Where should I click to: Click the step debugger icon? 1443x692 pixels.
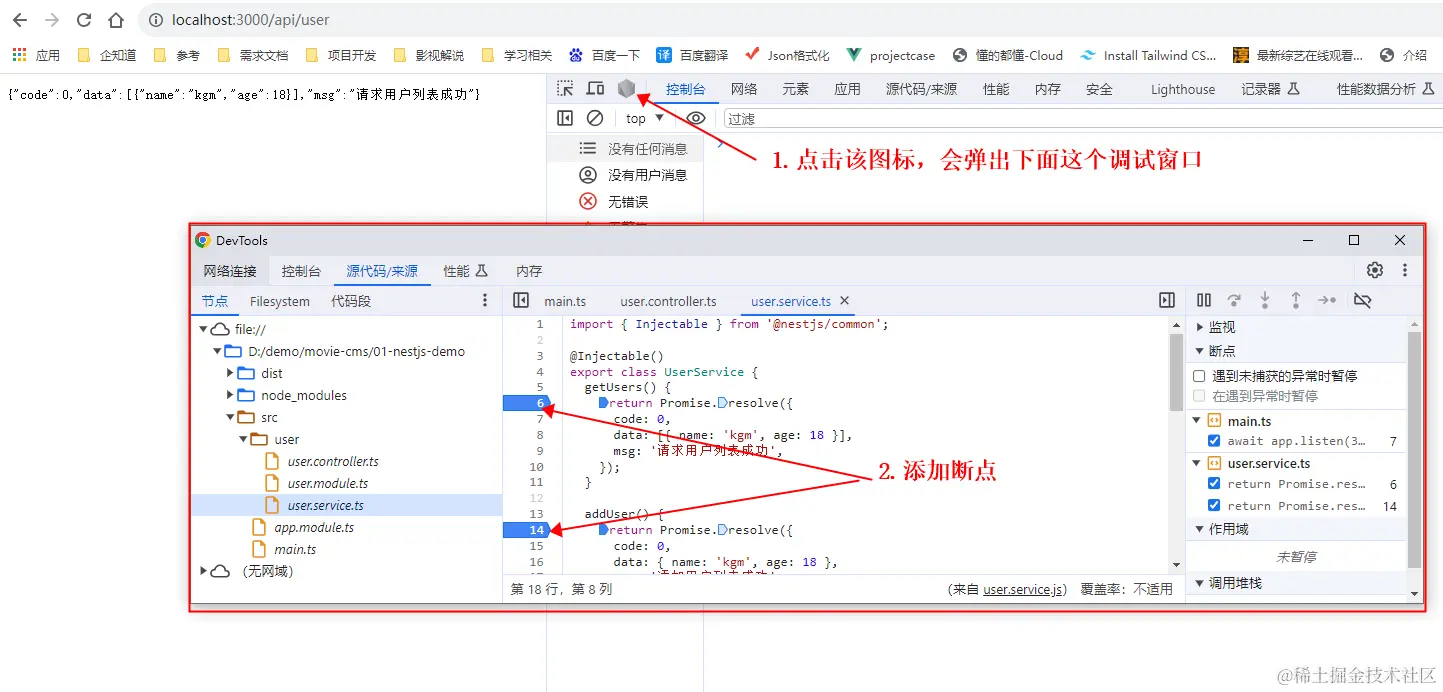tap(1327, 300)
